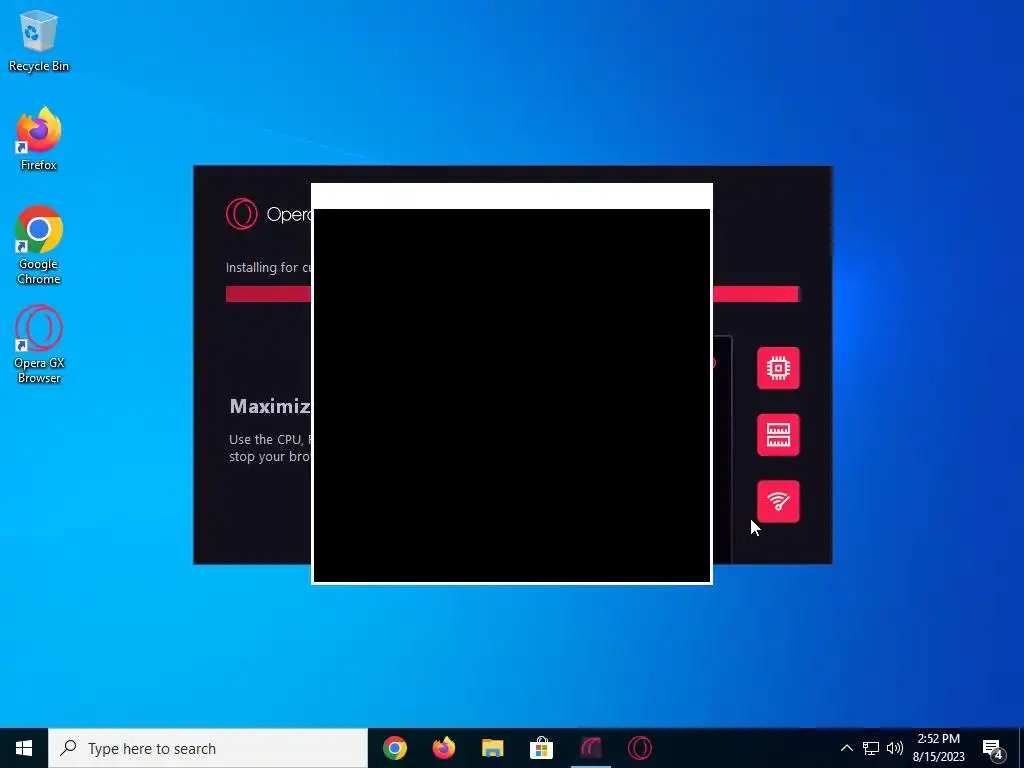This screenshot has height=768, width=1024.
Task: Click the Opera GX logo in installer
Action: click(x=242, y=214)
